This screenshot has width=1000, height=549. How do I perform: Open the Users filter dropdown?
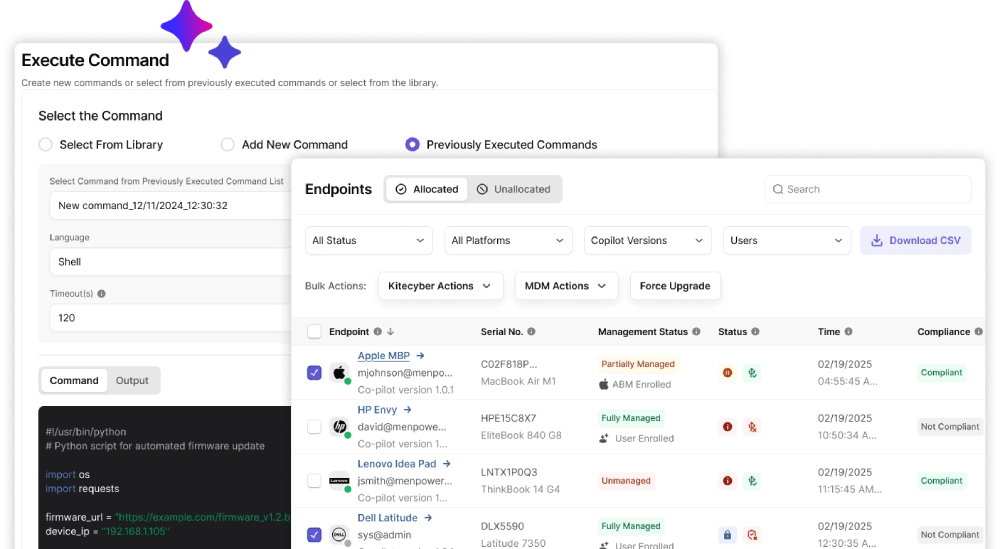tap(787, 240)
